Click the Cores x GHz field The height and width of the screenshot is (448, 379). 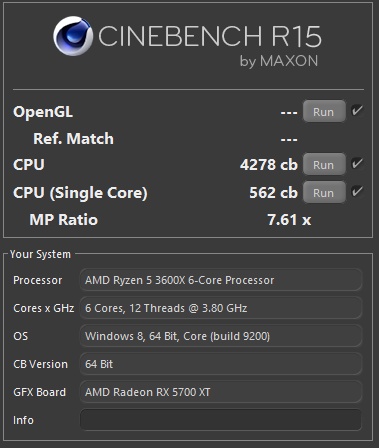coord(221,308)
